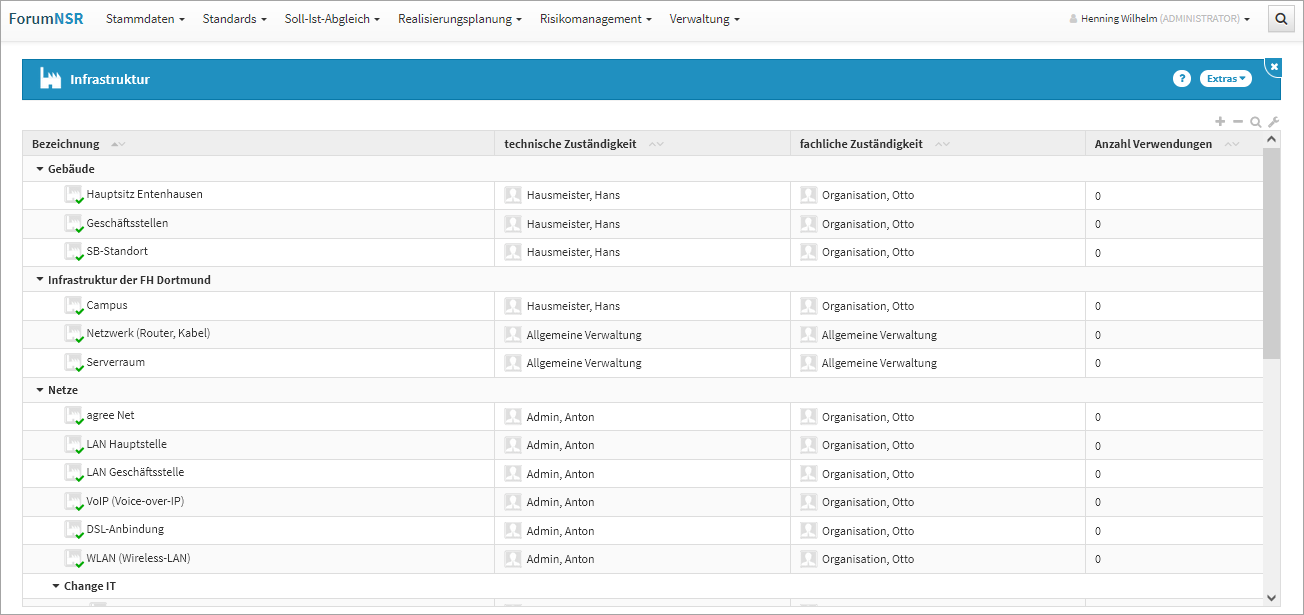The image size is (1304, 615).
Task: Click the plus icon above the table
Action: click(x=1220, y=121)
